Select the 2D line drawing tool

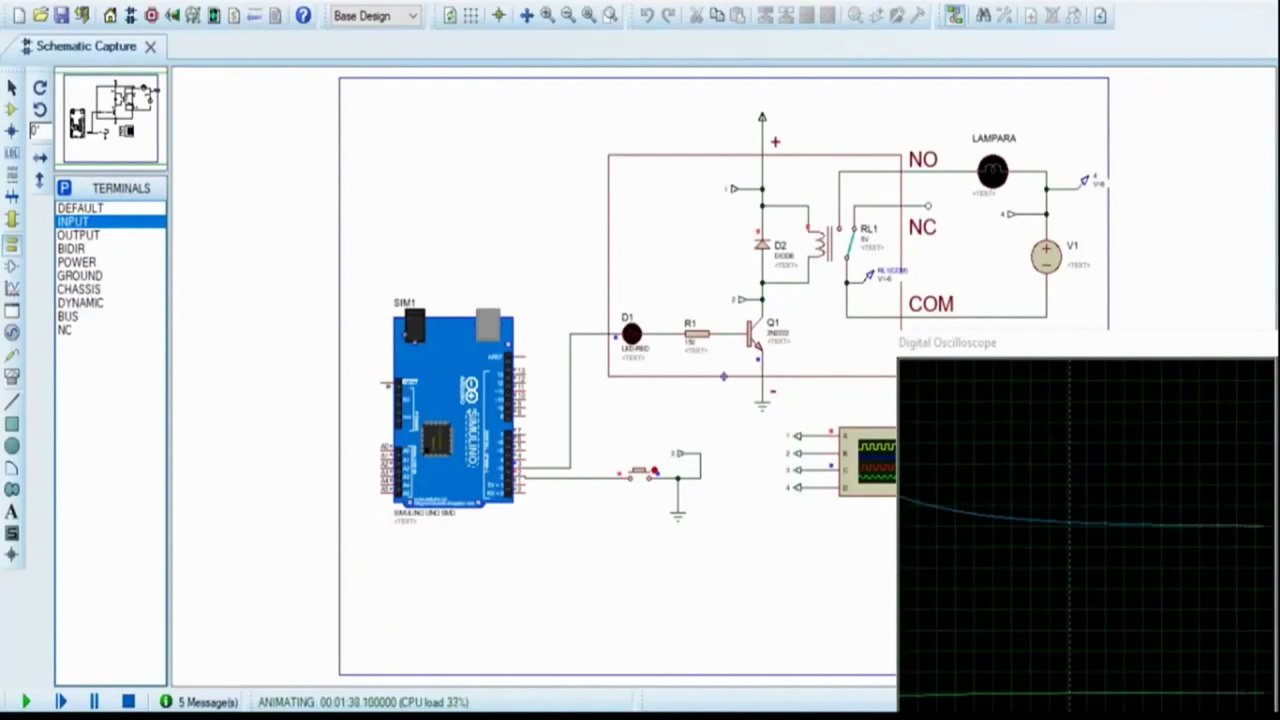point(12,402)
